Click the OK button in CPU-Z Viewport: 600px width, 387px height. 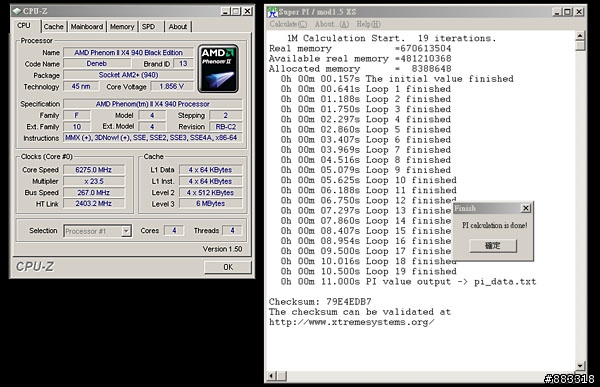tap(228, 267)
